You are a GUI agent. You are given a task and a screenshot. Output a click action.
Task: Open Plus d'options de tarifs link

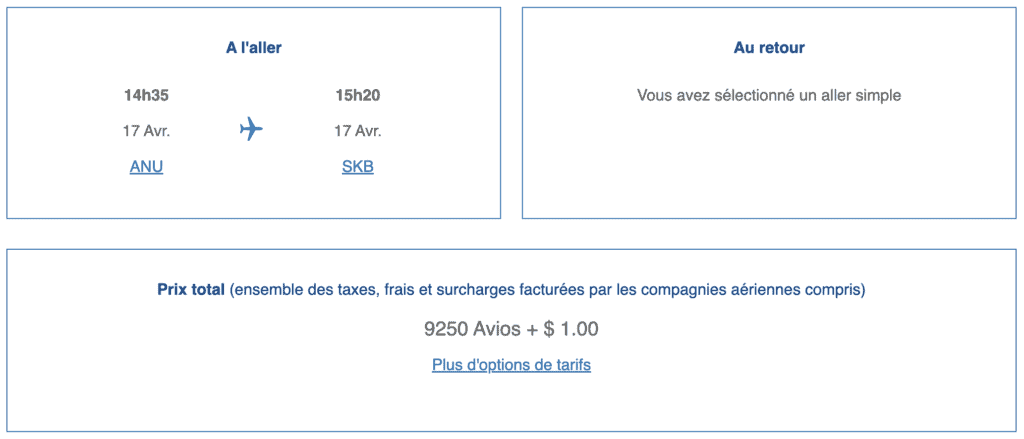coord(511,365)
